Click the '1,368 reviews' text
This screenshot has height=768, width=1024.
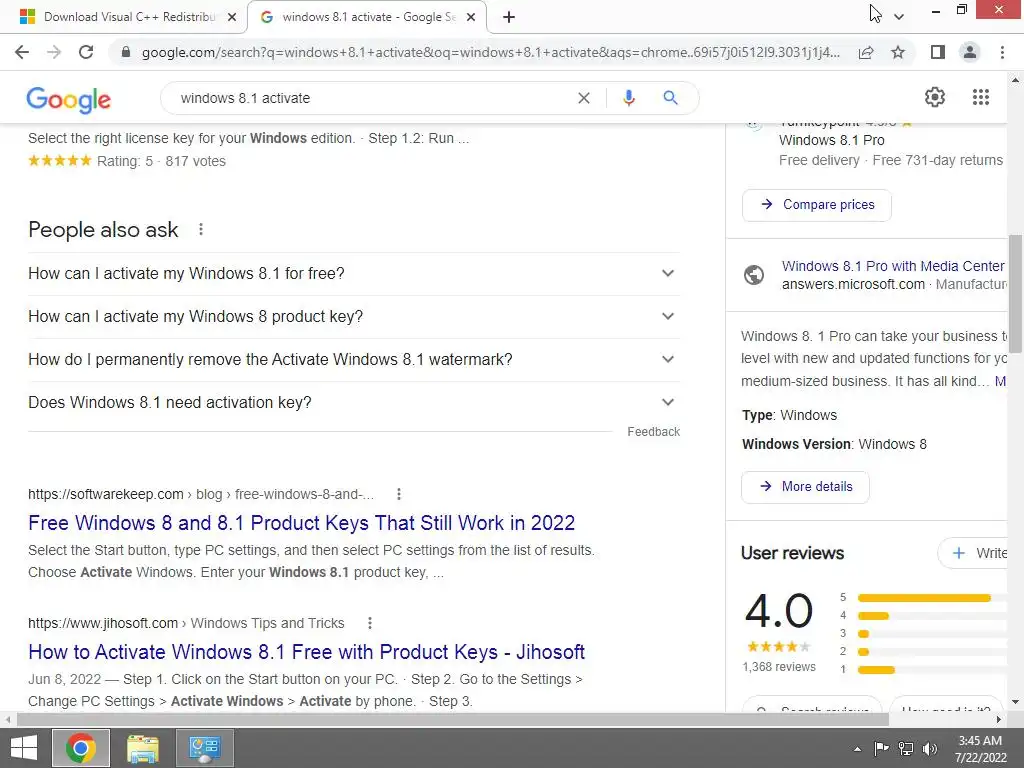(x=779, y=667)
